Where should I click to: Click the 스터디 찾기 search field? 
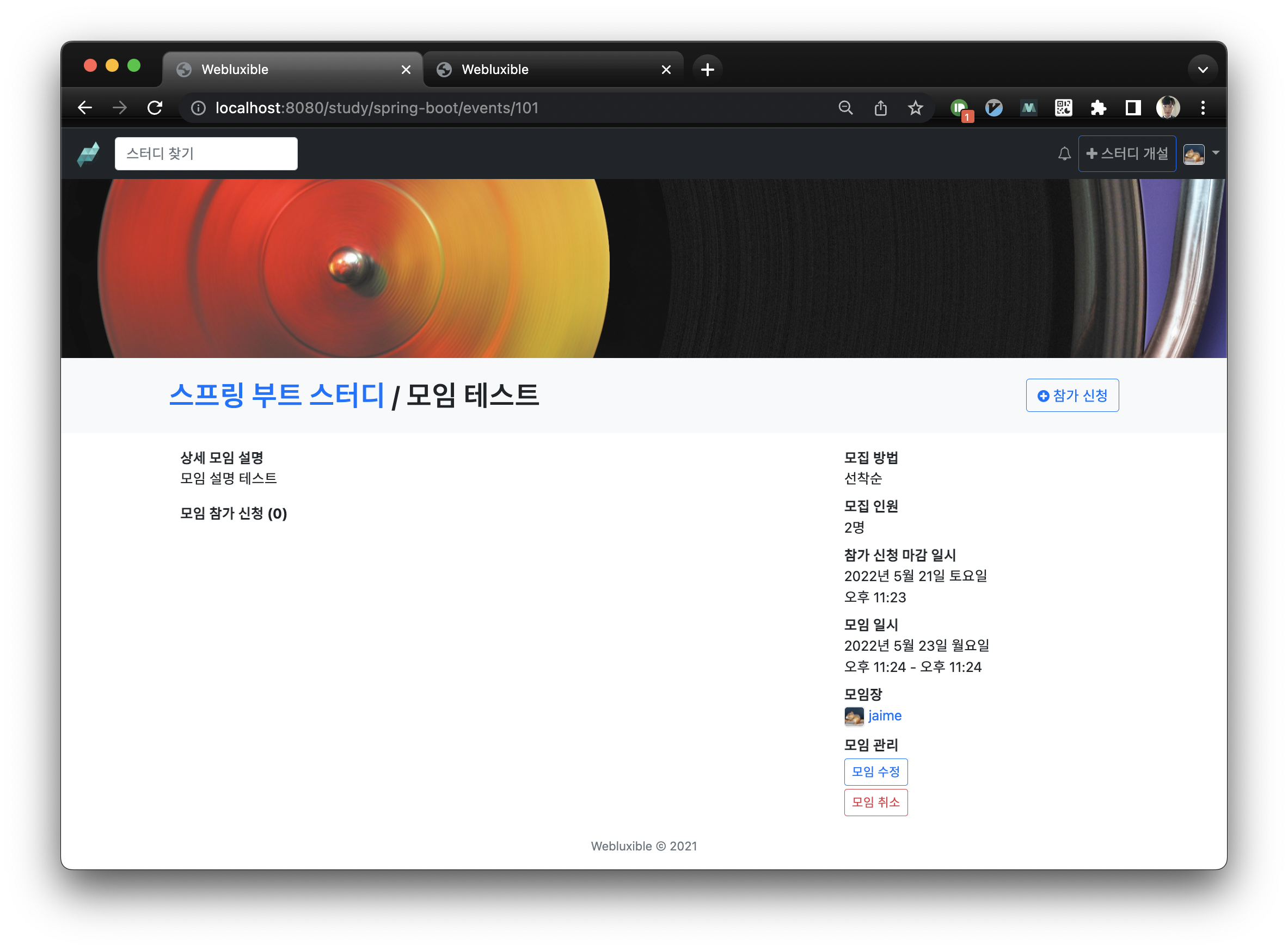(x=206, y=153)
